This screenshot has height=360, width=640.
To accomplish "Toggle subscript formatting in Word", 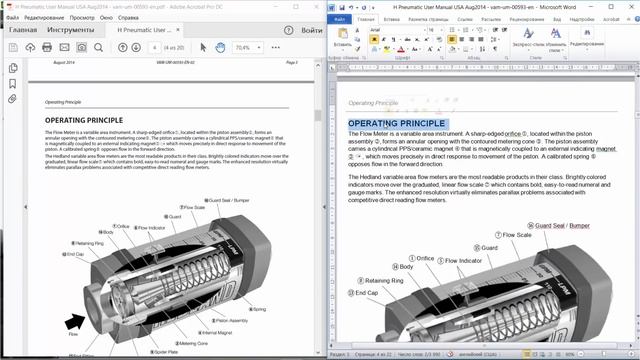I will tap(417, 39).
